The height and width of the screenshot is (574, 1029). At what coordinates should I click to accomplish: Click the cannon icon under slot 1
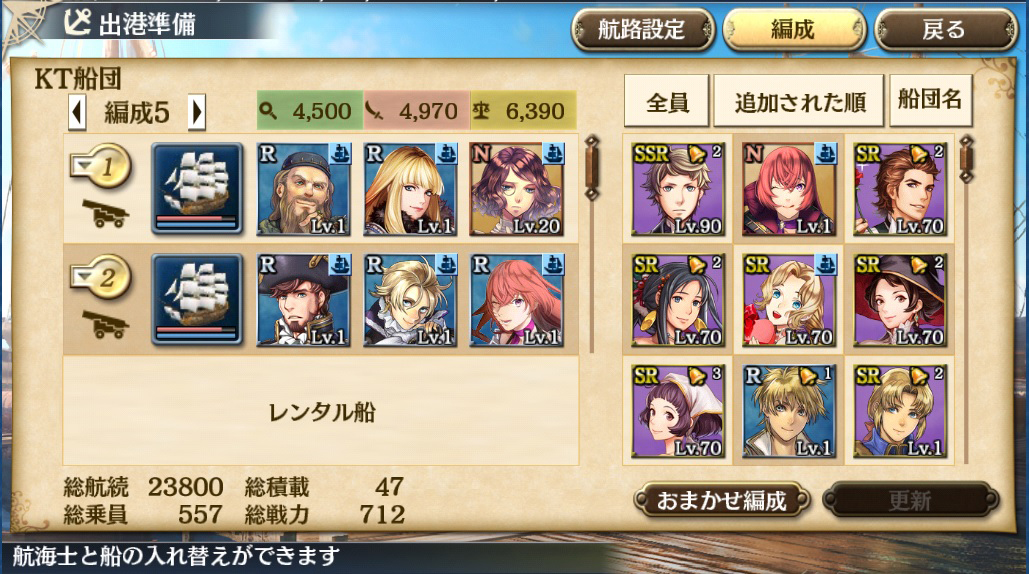[105, 214]
